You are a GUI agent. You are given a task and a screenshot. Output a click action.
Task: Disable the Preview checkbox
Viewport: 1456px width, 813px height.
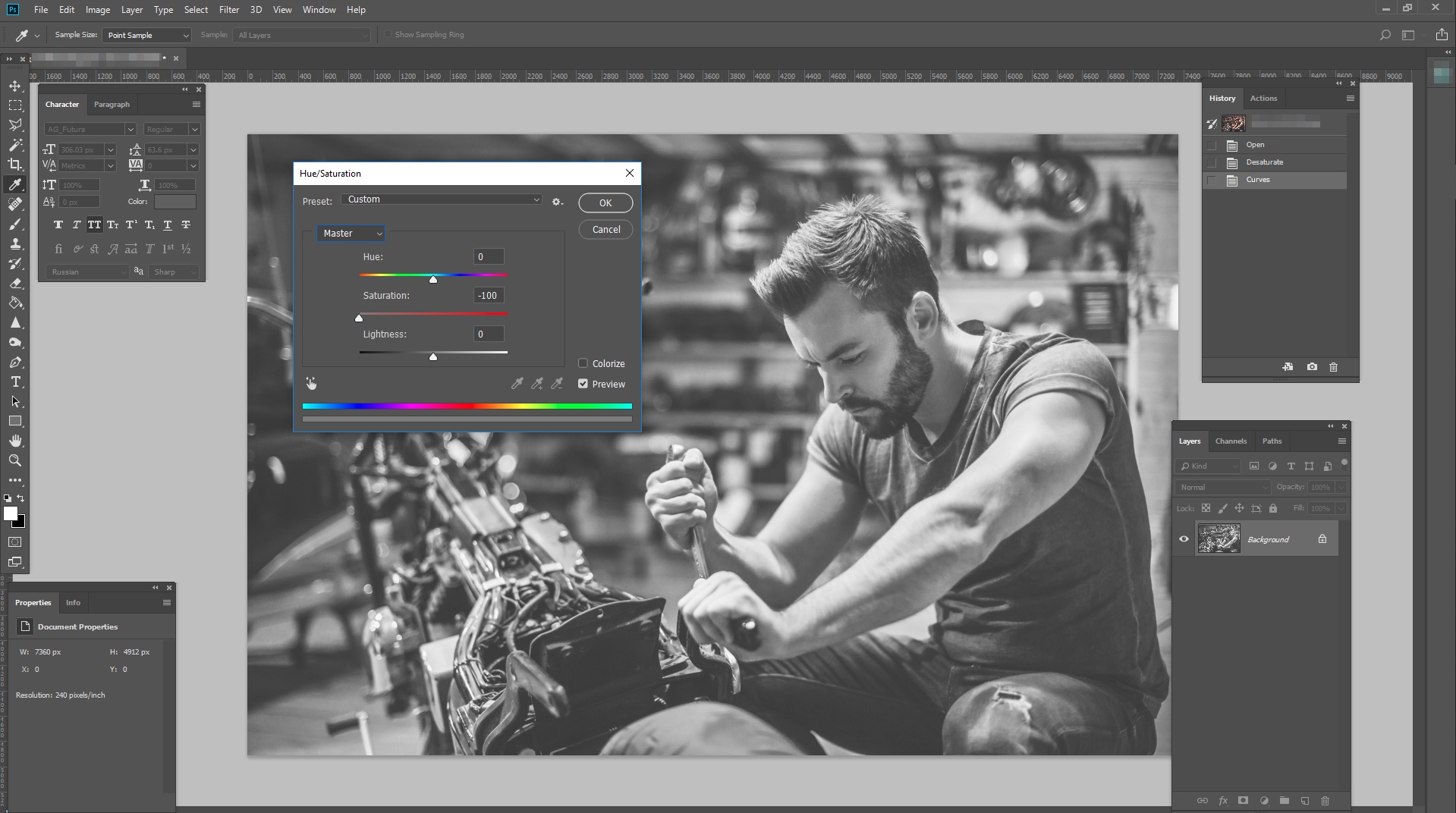tap(583, 384)
